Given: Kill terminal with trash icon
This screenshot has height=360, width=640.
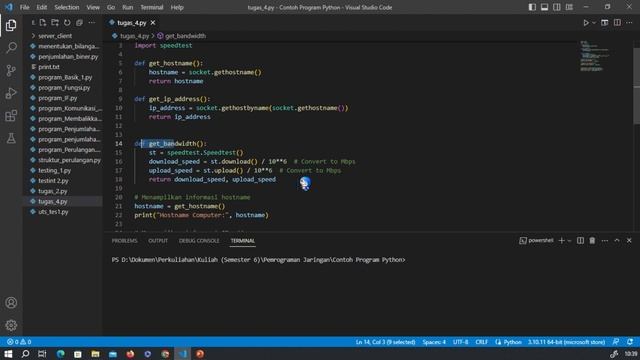Looking at the screenshot, I should [592, 240].
